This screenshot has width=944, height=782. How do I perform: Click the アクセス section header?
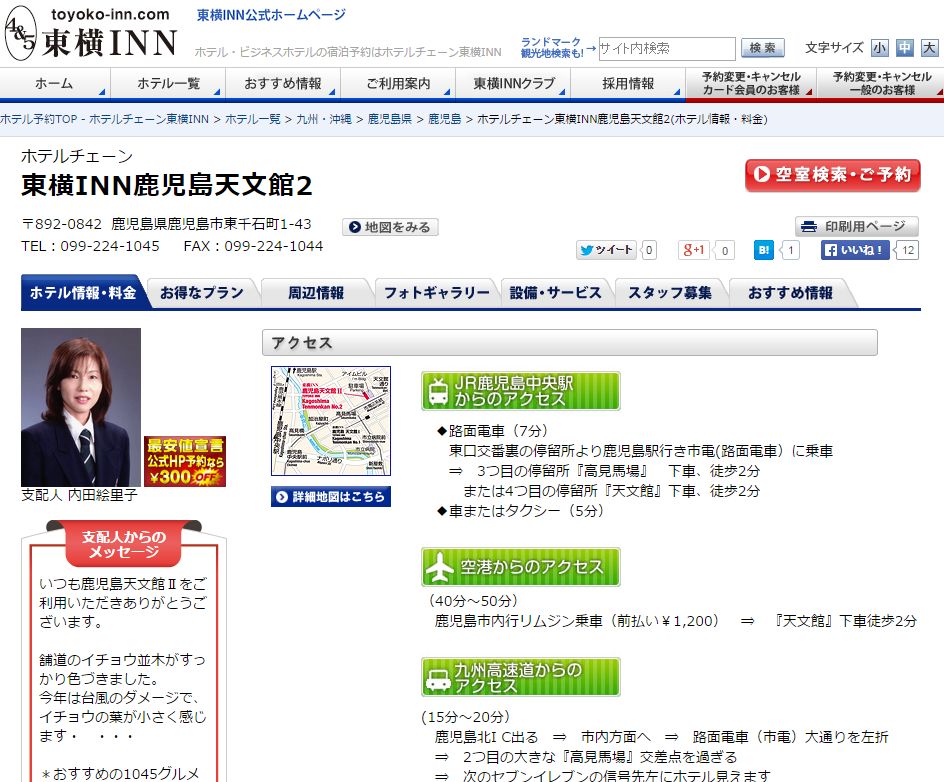[570, 343]
